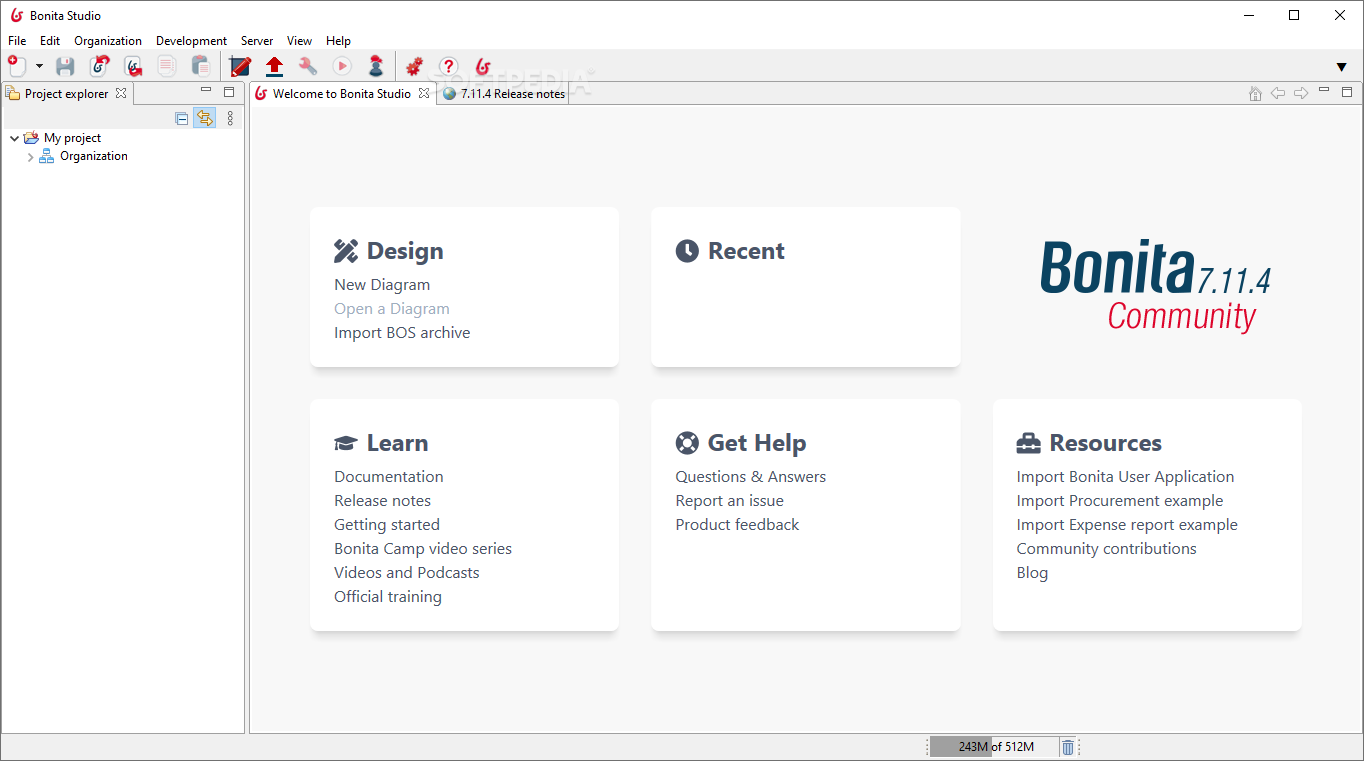Click Import BOS archive link

402,333
